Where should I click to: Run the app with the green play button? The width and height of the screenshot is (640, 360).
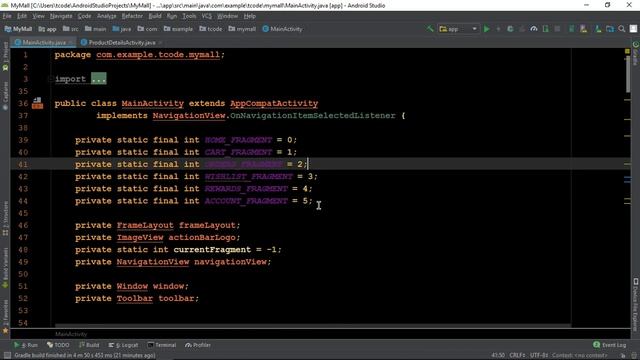click(487, 29)
